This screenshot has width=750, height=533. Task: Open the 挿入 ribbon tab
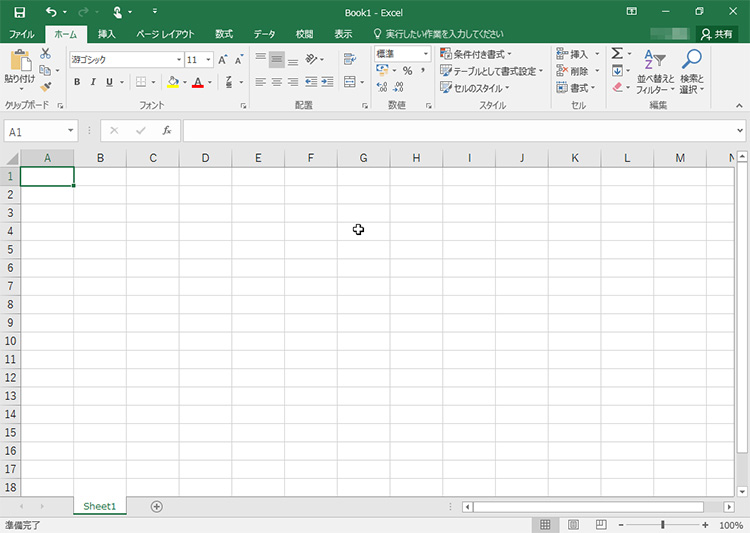click(106, 34)
